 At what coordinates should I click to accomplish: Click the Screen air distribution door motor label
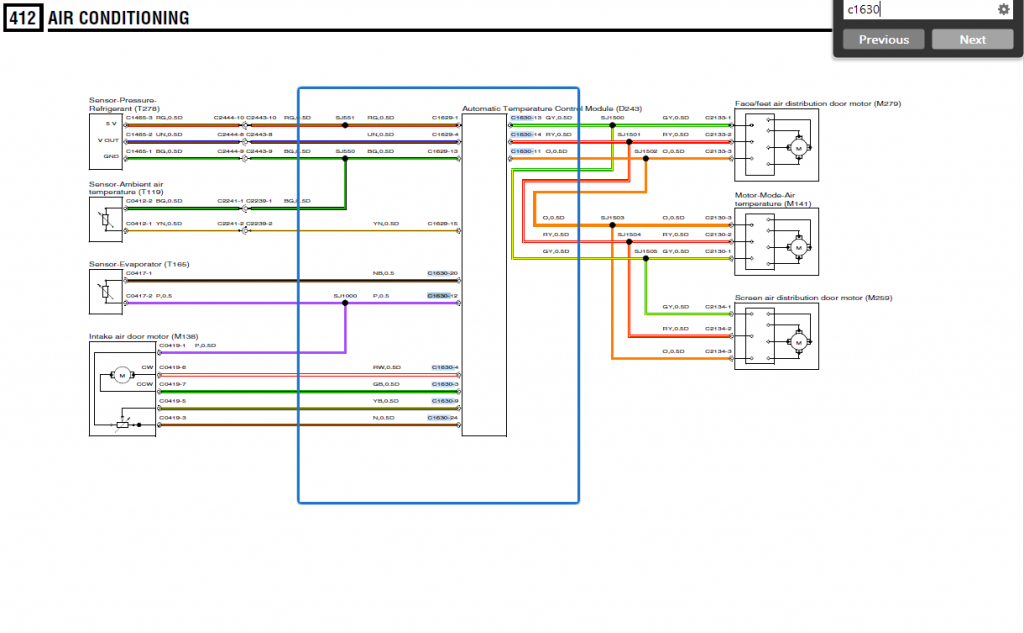[813, 297]
